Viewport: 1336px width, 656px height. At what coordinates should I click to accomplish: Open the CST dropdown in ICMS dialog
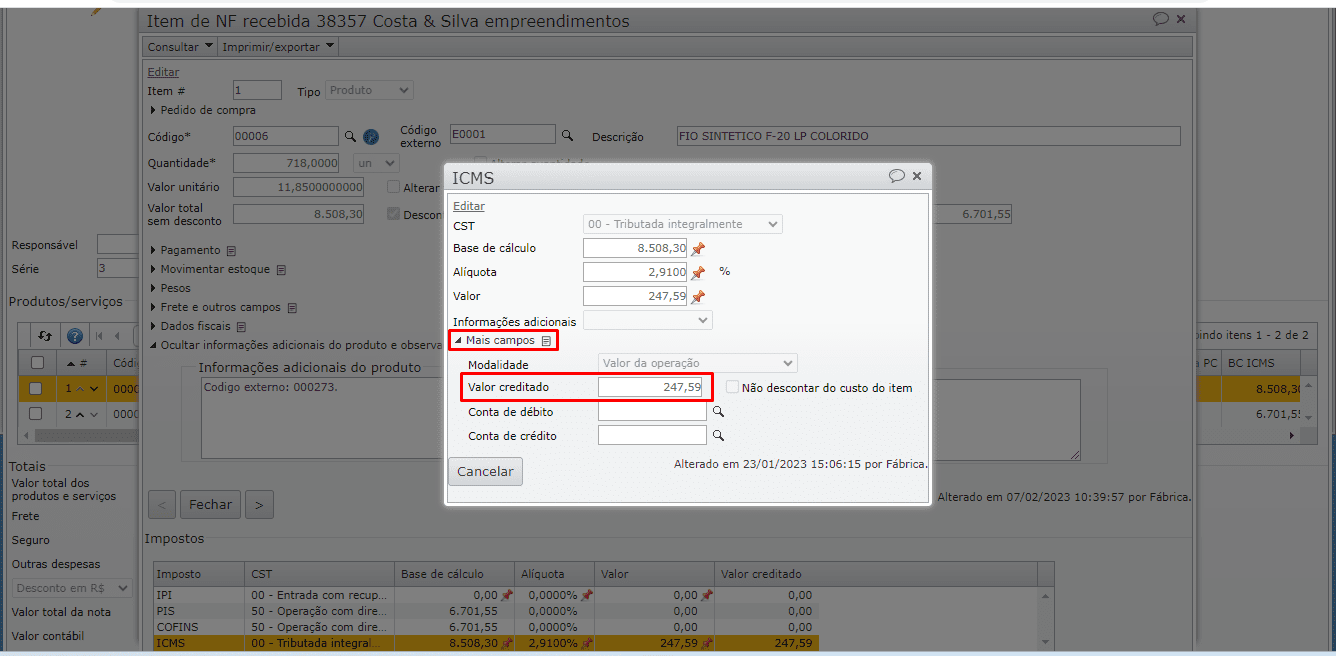pyautogui.click(x=683, y=225)
